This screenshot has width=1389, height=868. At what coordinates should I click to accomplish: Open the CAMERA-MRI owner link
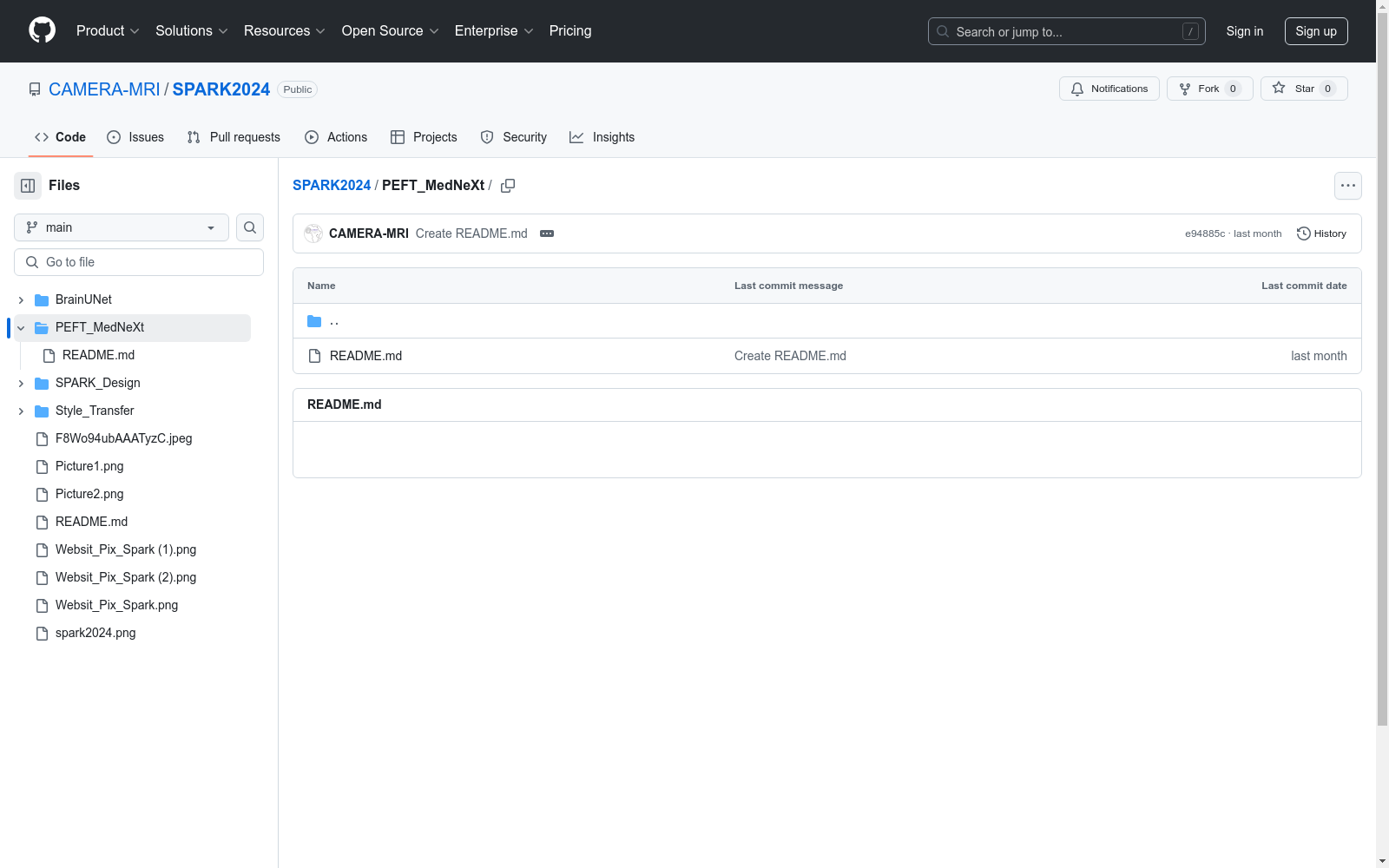point(104,89)
